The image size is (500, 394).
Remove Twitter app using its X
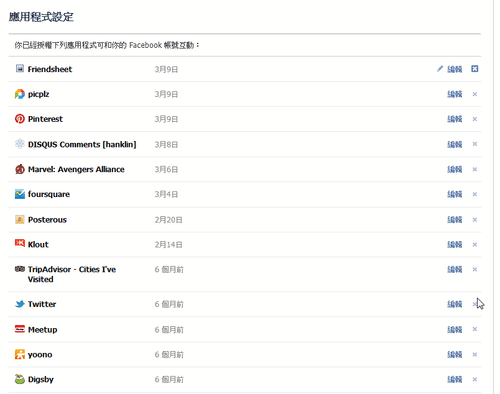475,304
